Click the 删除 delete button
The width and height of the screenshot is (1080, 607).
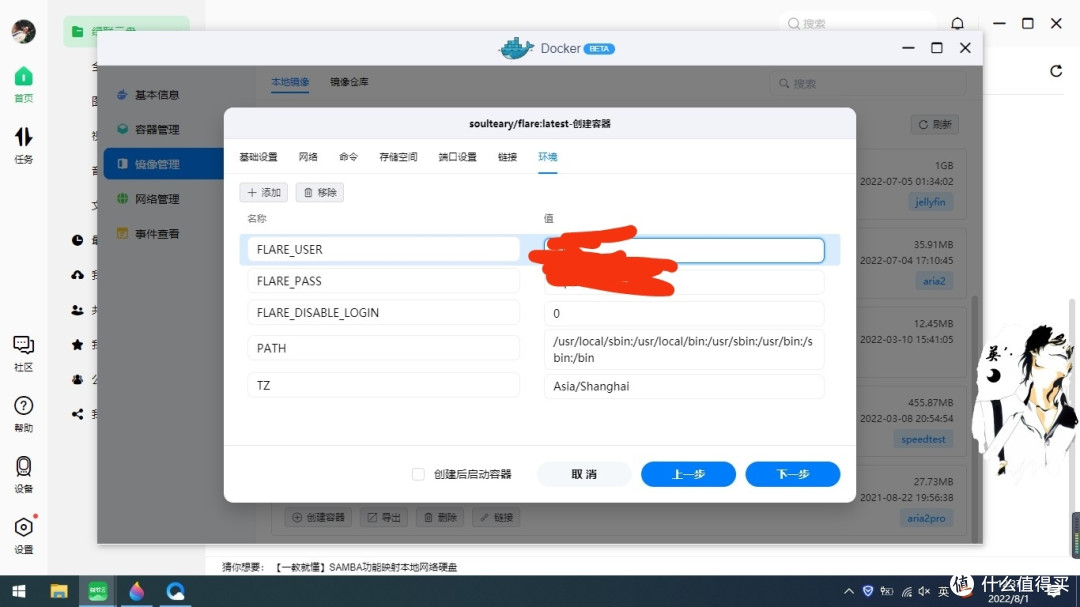(440, 517)
